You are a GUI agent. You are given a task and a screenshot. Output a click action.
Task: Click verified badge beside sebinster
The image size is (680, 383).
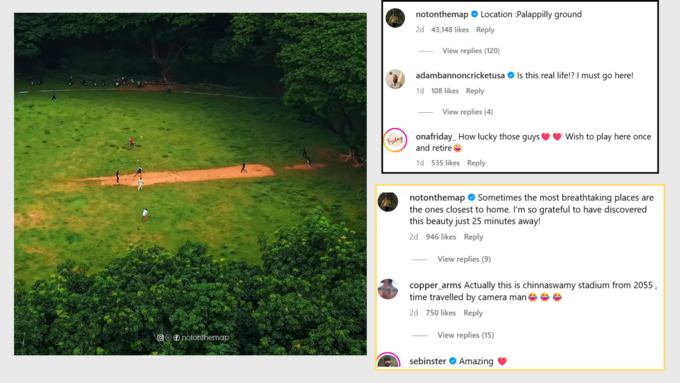(453, 361)
